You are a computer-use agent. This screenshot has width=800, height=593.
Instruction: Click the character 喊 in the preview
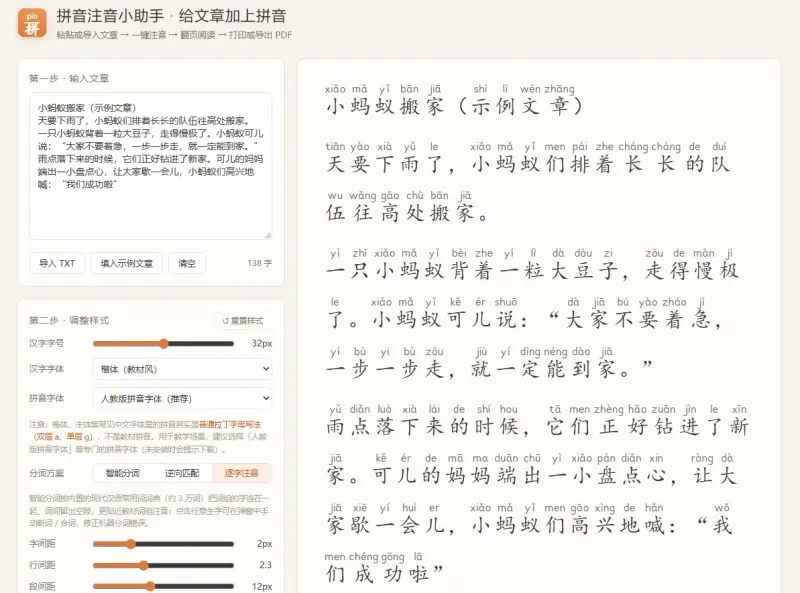(x=654, y=525)
